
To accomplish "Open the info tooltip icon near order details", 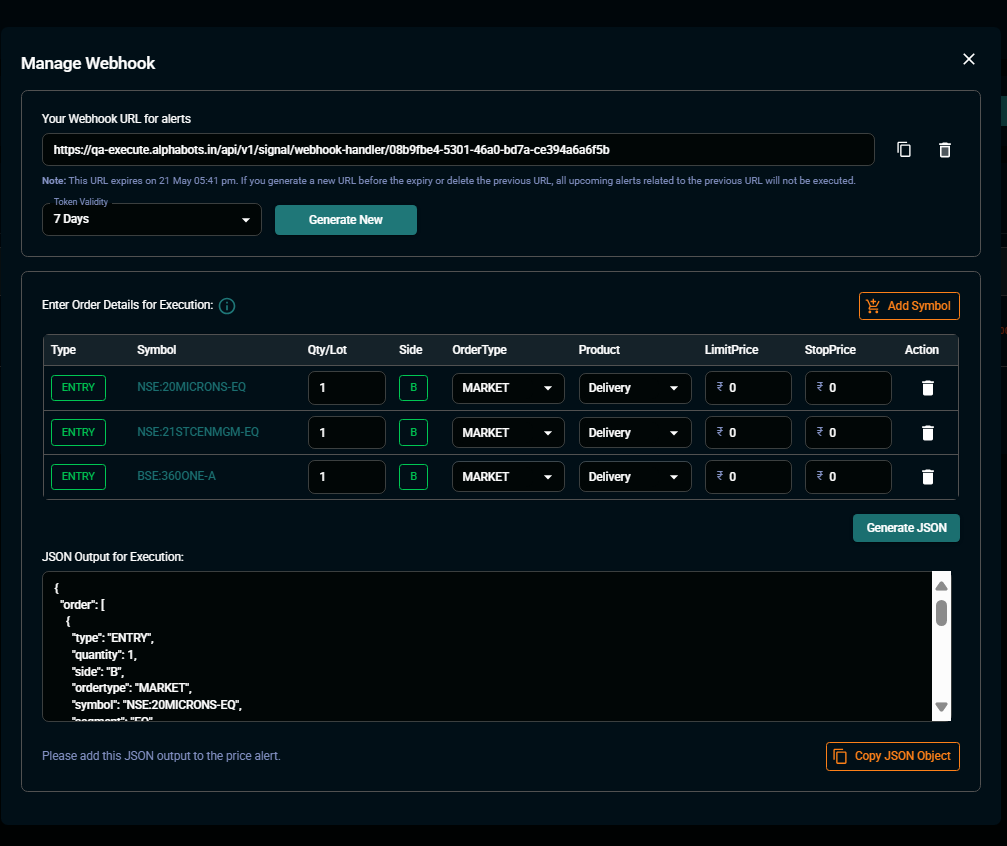I will pos(227,306).
